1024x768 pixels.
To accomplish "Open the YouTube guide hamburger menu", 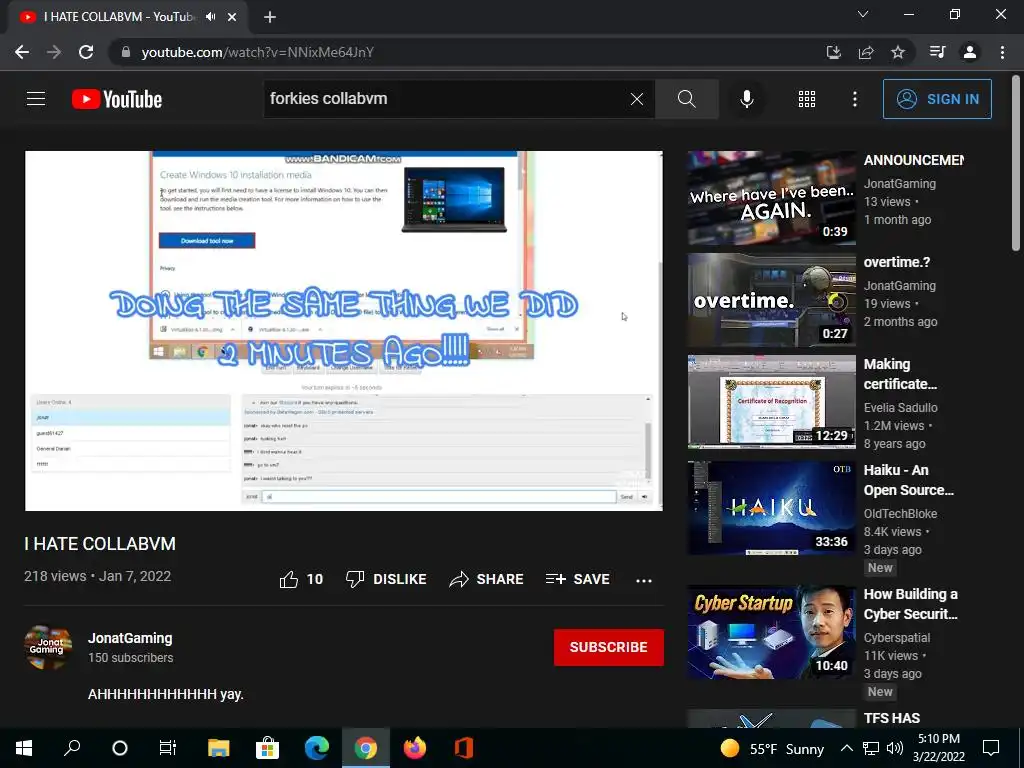I will pyautogui.click(x=36, y=99).
